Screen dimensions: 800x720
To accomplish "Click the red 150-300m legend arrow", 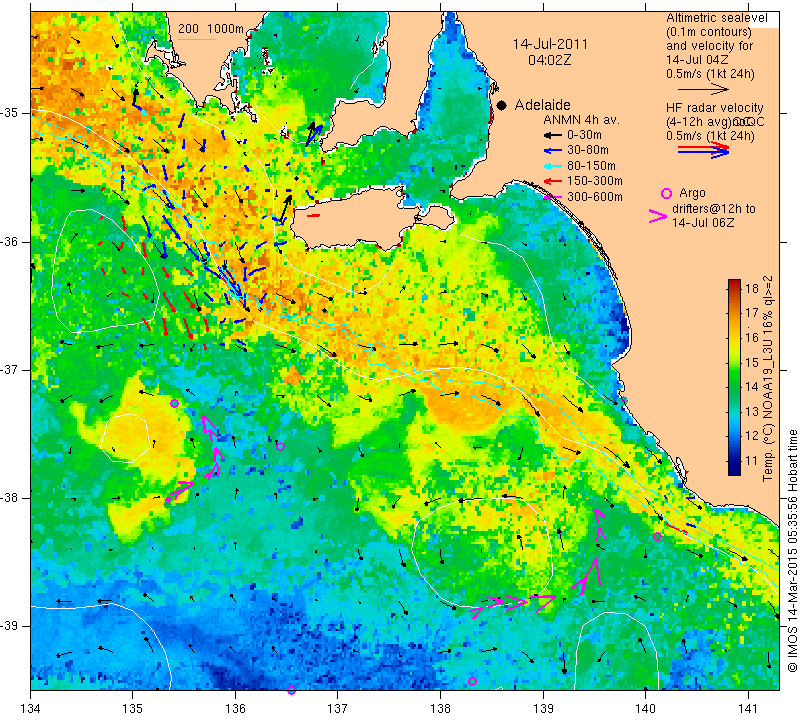I will pos(552,181).
